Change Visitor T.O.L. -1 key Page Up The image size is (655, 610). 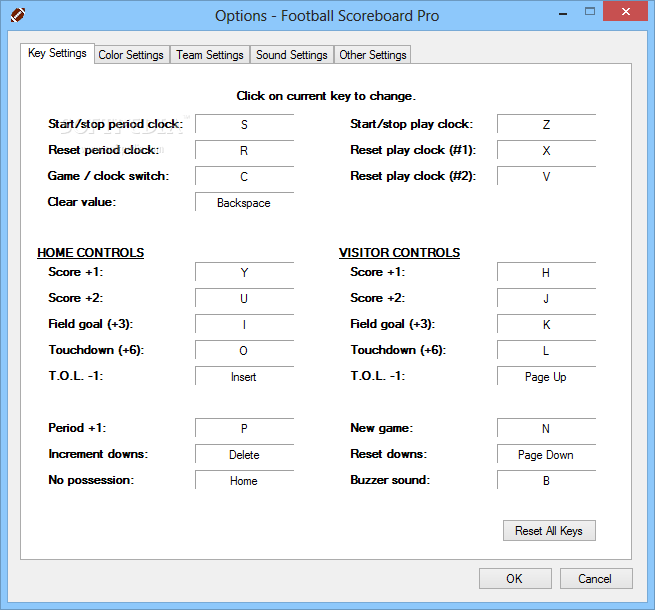tap(546, 376)
